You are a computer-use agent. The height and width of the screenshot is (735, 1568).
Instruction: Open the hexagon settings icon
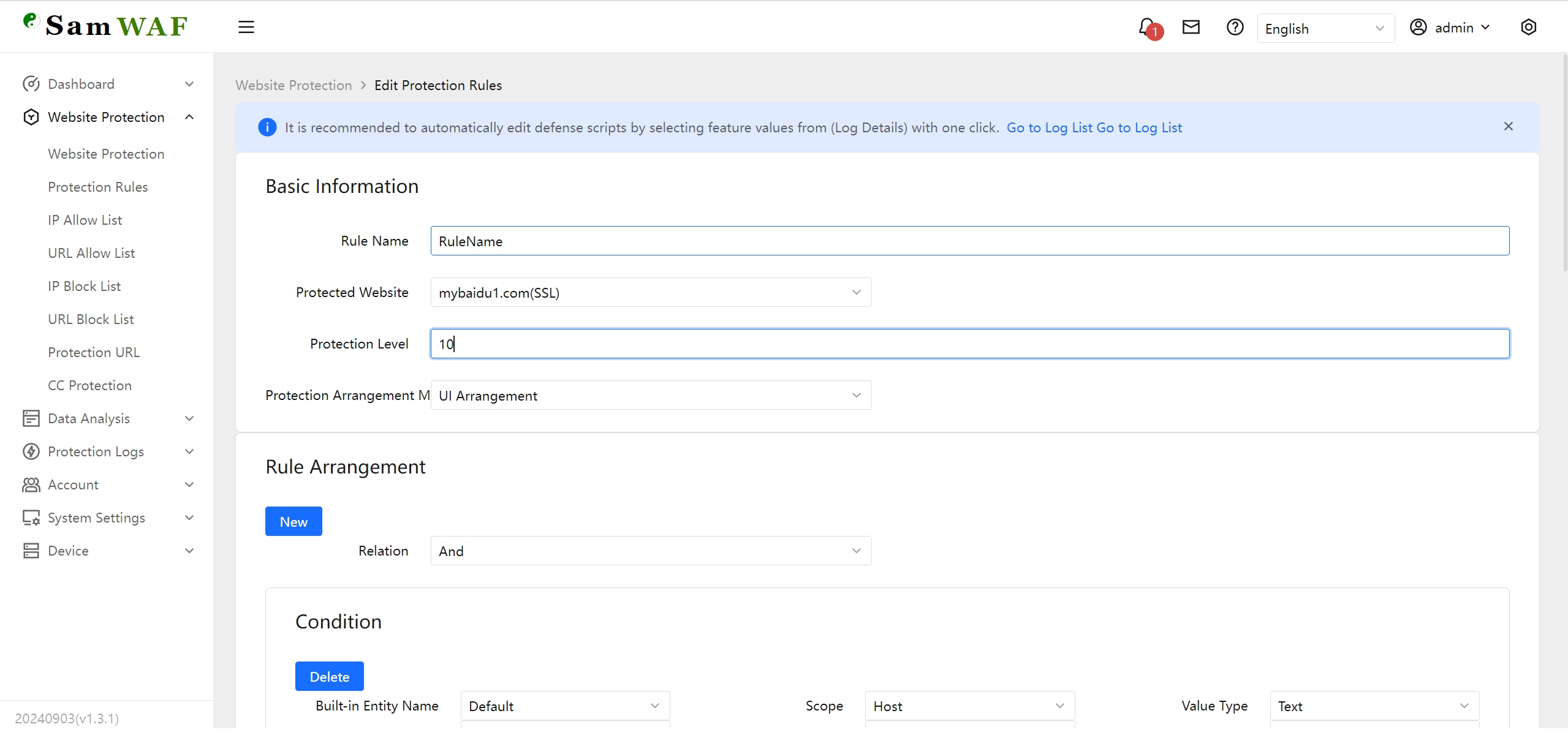pyautogui.click(x=1528, y=28)
